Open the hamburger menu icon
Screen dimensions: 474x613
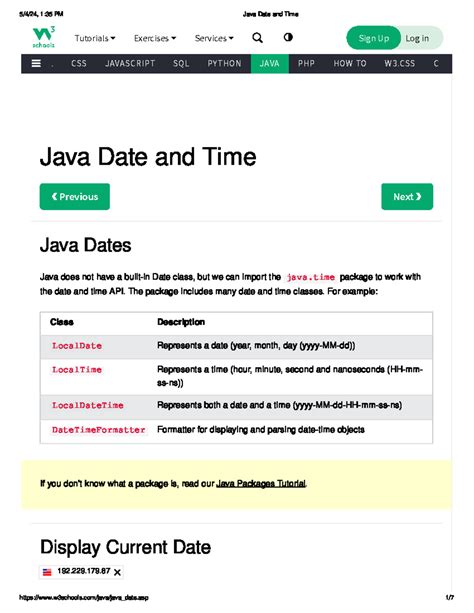click(x=36, y=63)
